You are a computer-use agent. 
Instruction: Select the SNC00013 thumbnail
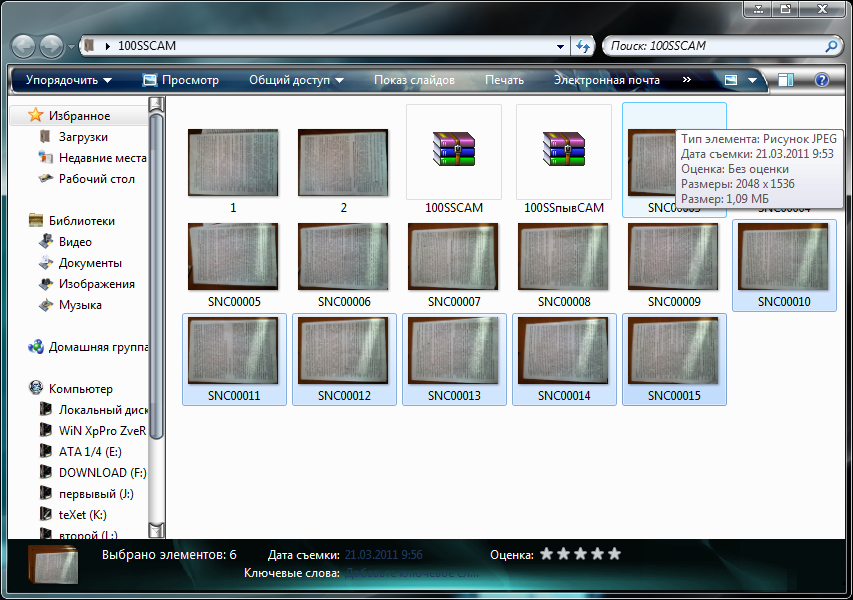point(453,350)
